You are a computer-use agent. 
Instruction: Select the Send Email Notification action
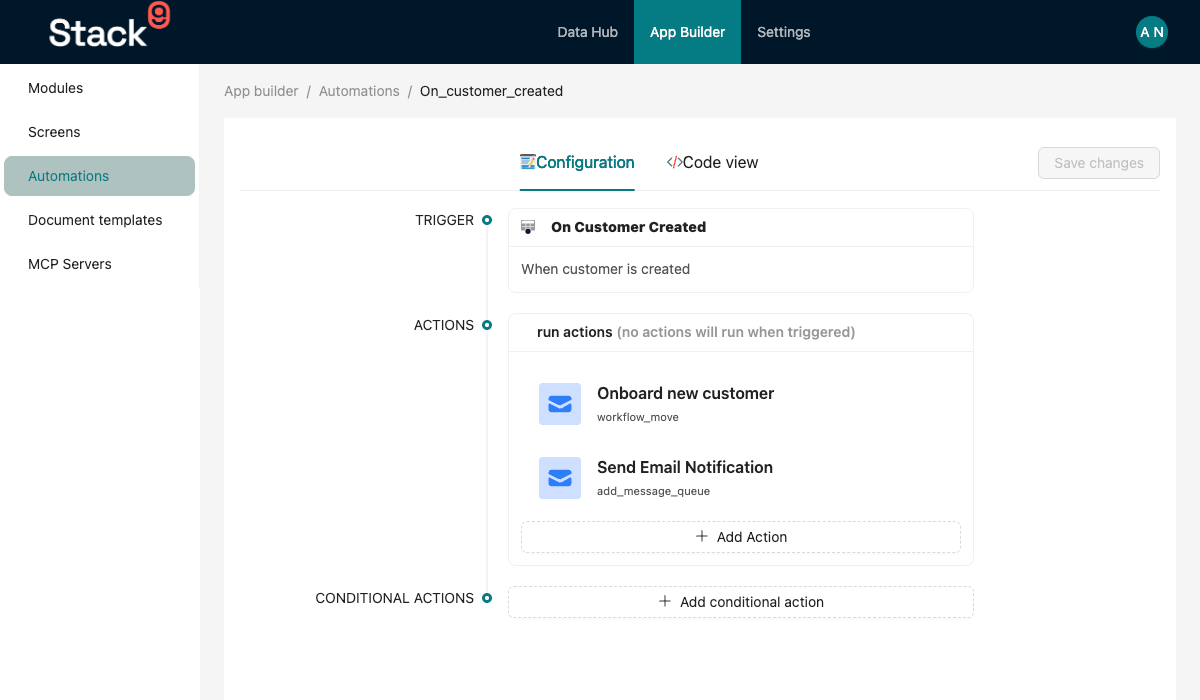[x=741, y=478]
